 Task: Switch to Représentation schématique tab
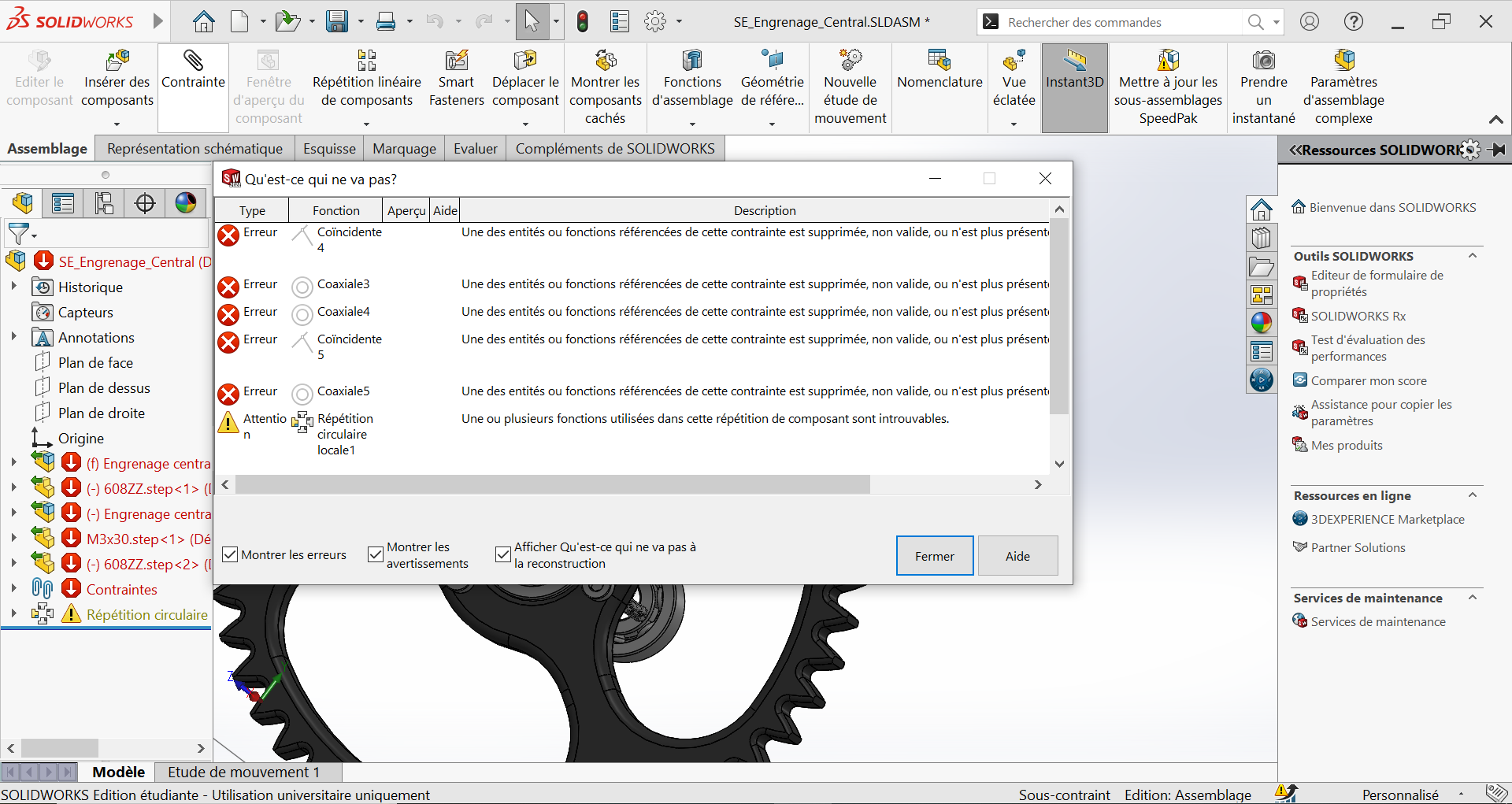pos(195,148)
